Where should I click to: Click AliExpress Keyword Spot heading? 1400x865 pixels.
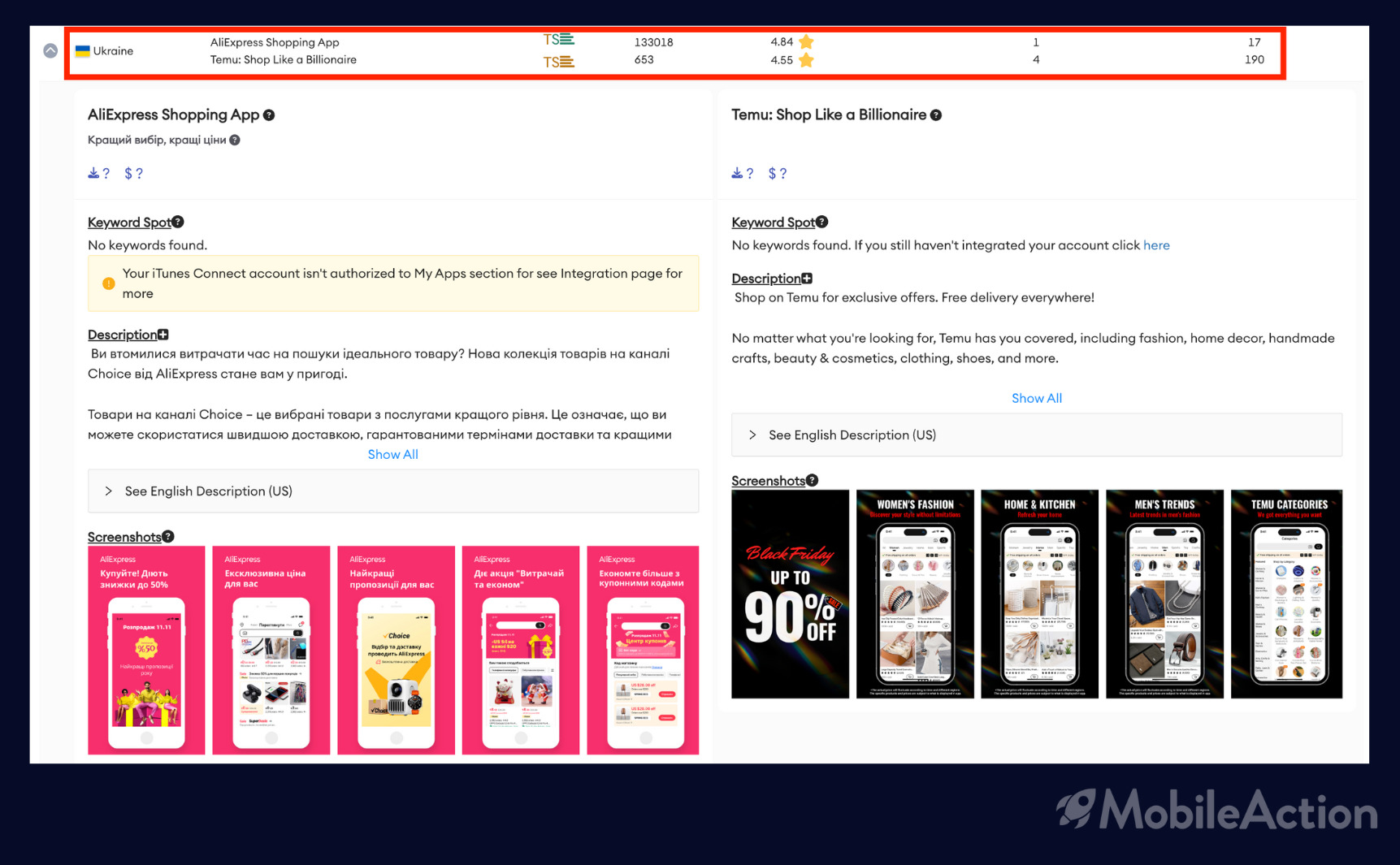coord(129,223)
